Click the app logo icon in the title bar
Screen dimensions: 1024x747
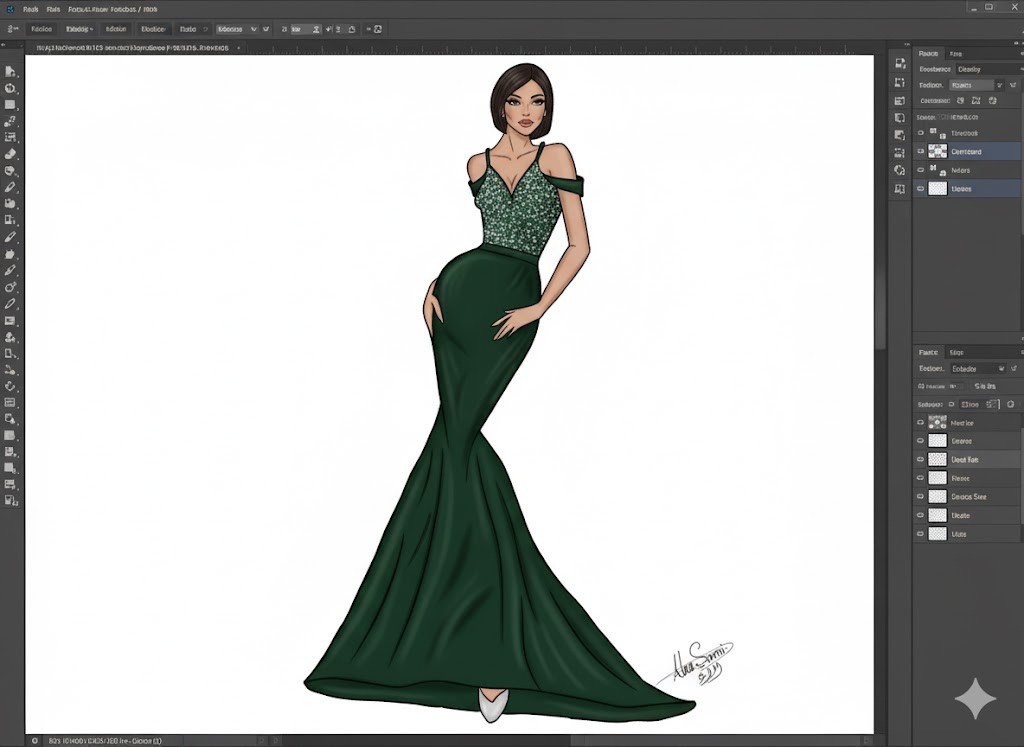point(9,8)
